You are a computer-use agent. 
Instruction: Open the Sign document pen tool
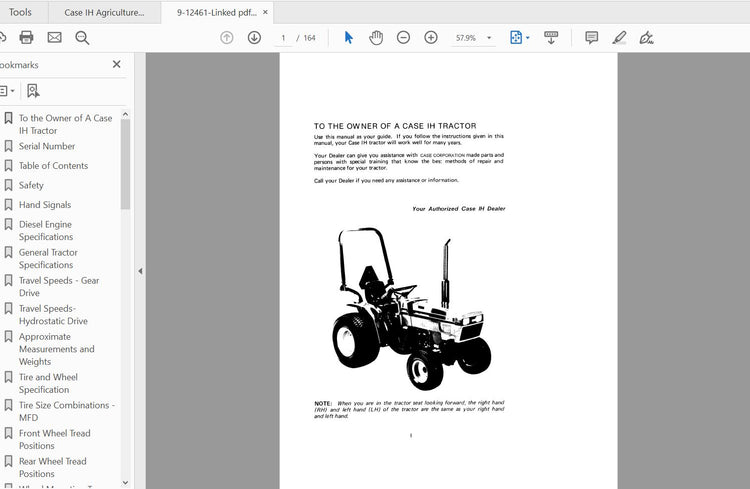tap(647, 38)
